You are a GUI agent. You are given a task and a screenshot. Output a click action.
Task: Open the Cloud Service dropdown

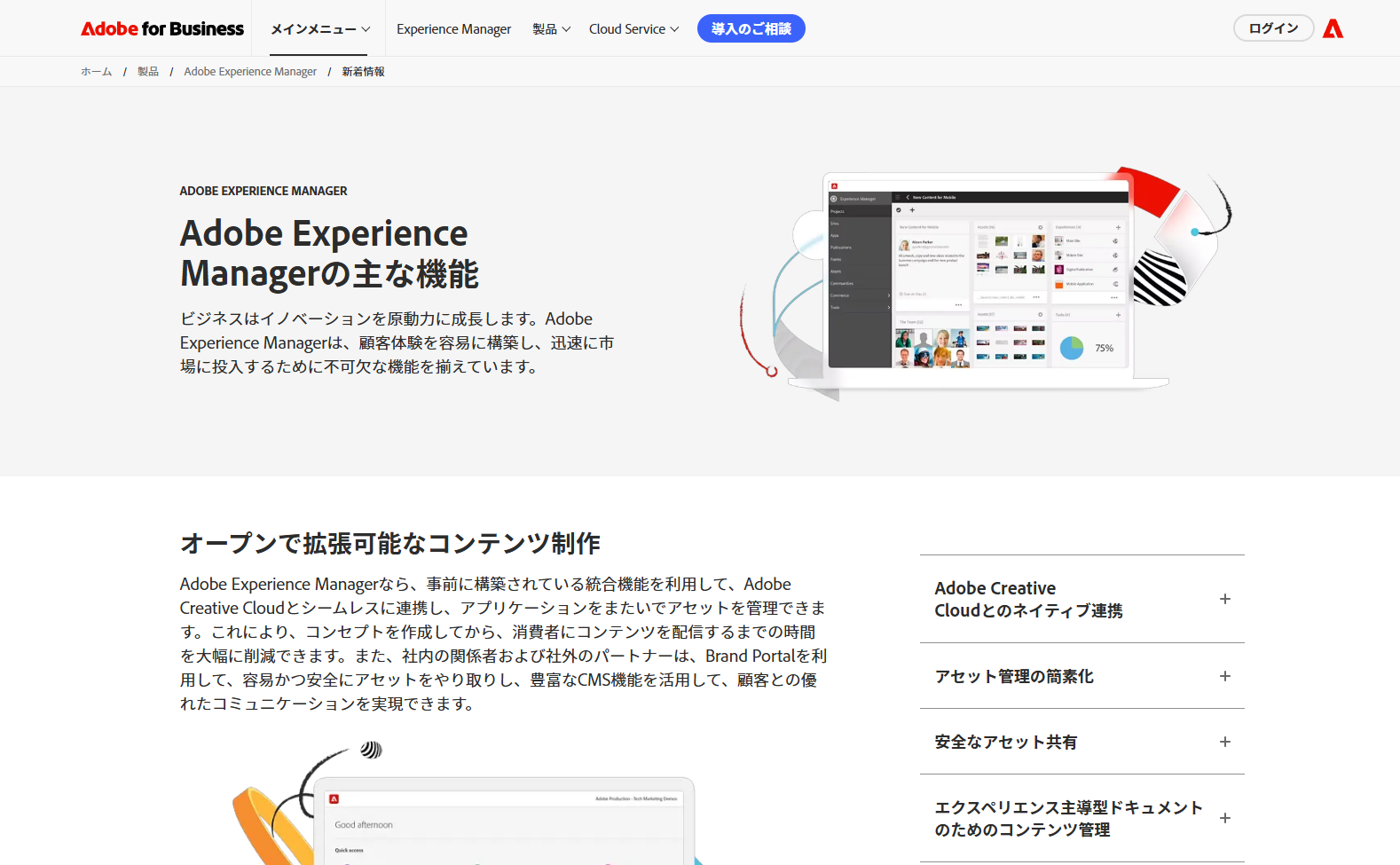(x=633, y=29)
